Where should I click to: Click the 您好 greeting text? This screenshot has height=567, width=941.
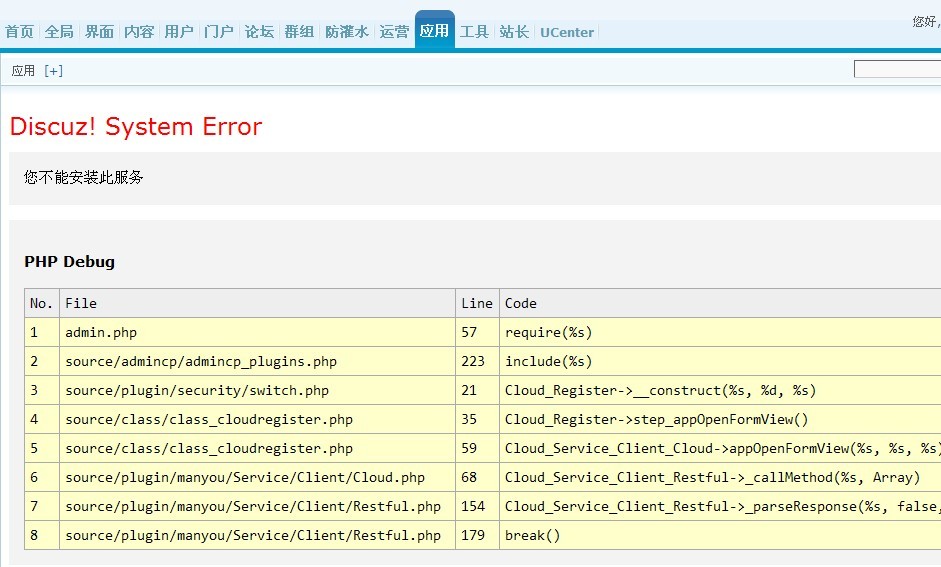pos(926,22)
